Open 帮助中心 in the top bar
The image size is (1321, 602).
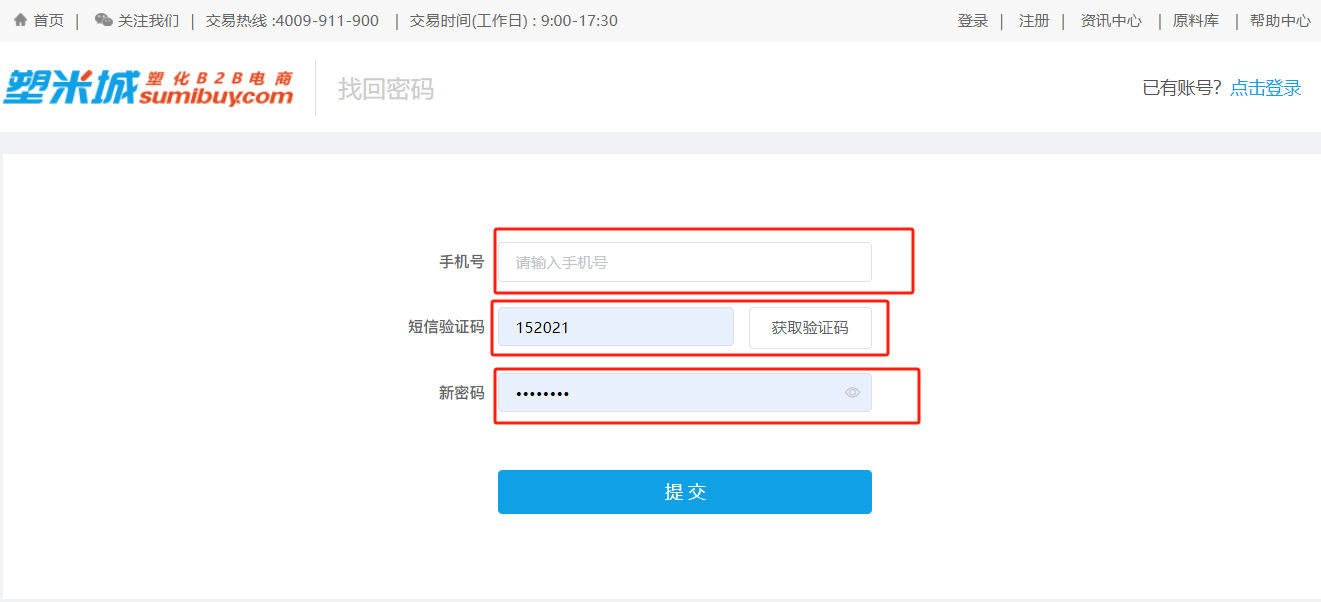pyautogui.click(x=1280, y=21)
